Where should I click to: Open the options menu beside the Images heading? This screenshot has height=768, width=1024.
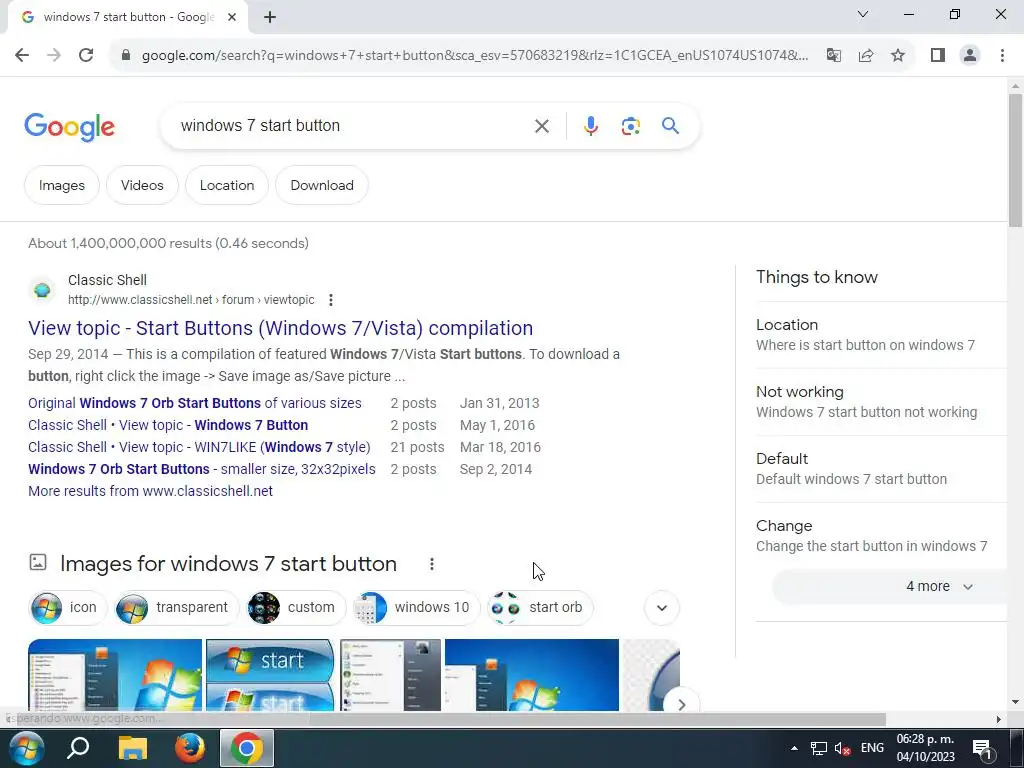click(432, 564)
